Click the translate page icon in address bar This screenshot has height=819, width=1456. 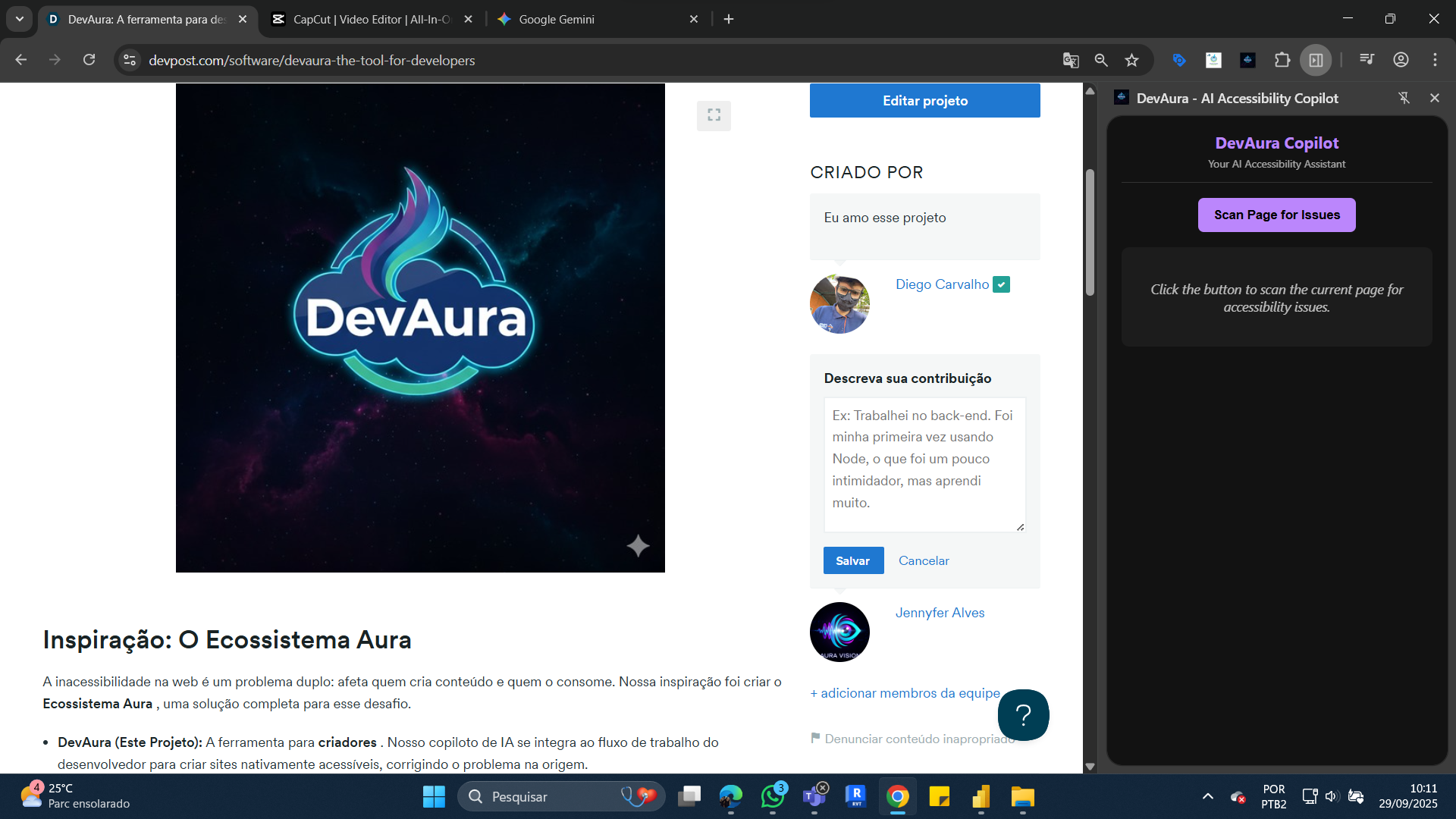tap(1070, 61)
